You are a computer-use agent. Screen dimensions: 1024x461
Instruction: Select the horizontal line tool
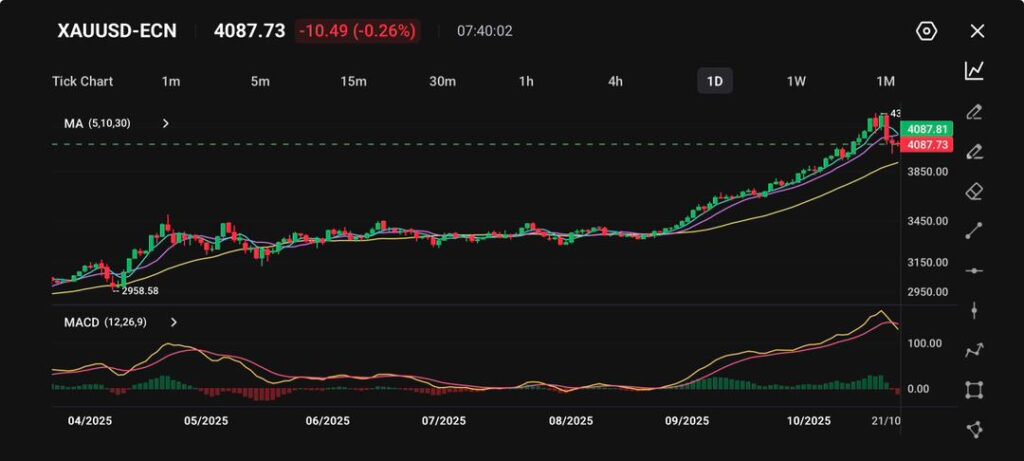click(975, 270)
